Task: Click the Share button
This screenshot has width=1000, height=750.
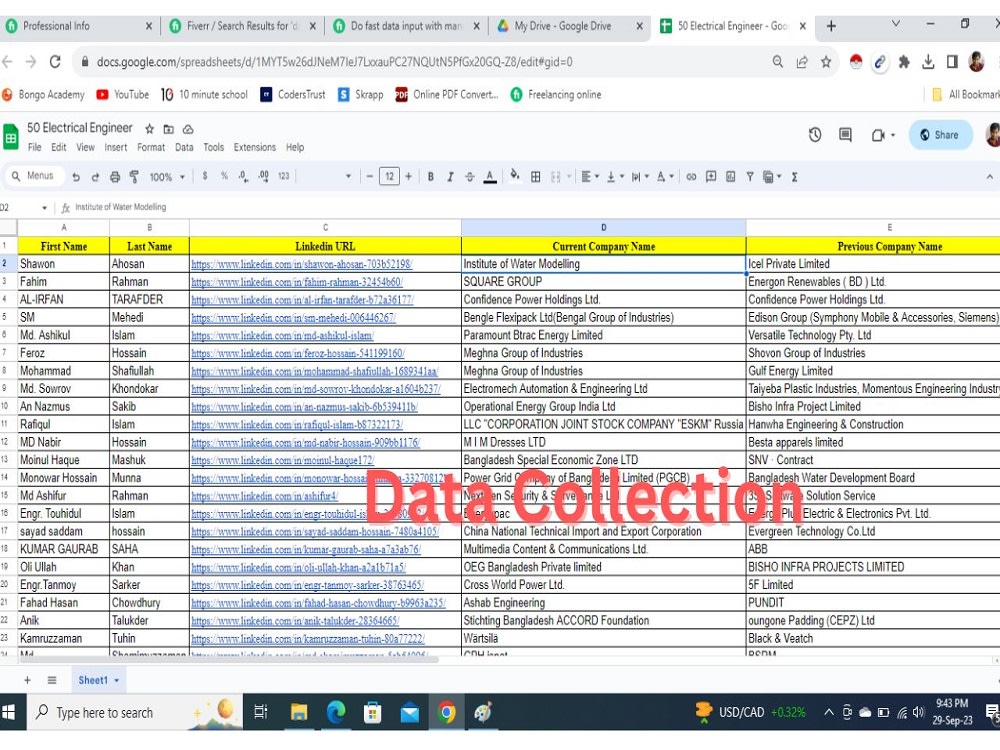Action: [940, 135]
